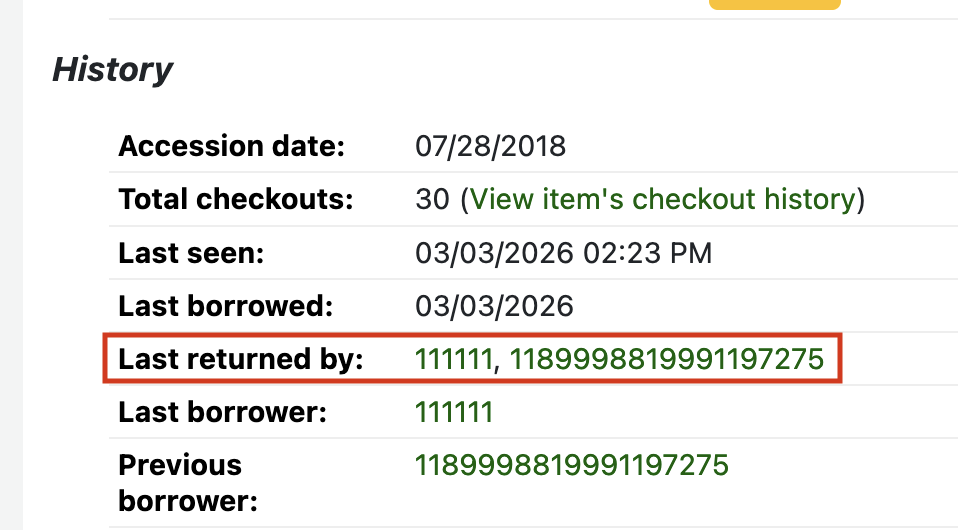
Task: Click the Previous borrower label
Action: point(180,482)
